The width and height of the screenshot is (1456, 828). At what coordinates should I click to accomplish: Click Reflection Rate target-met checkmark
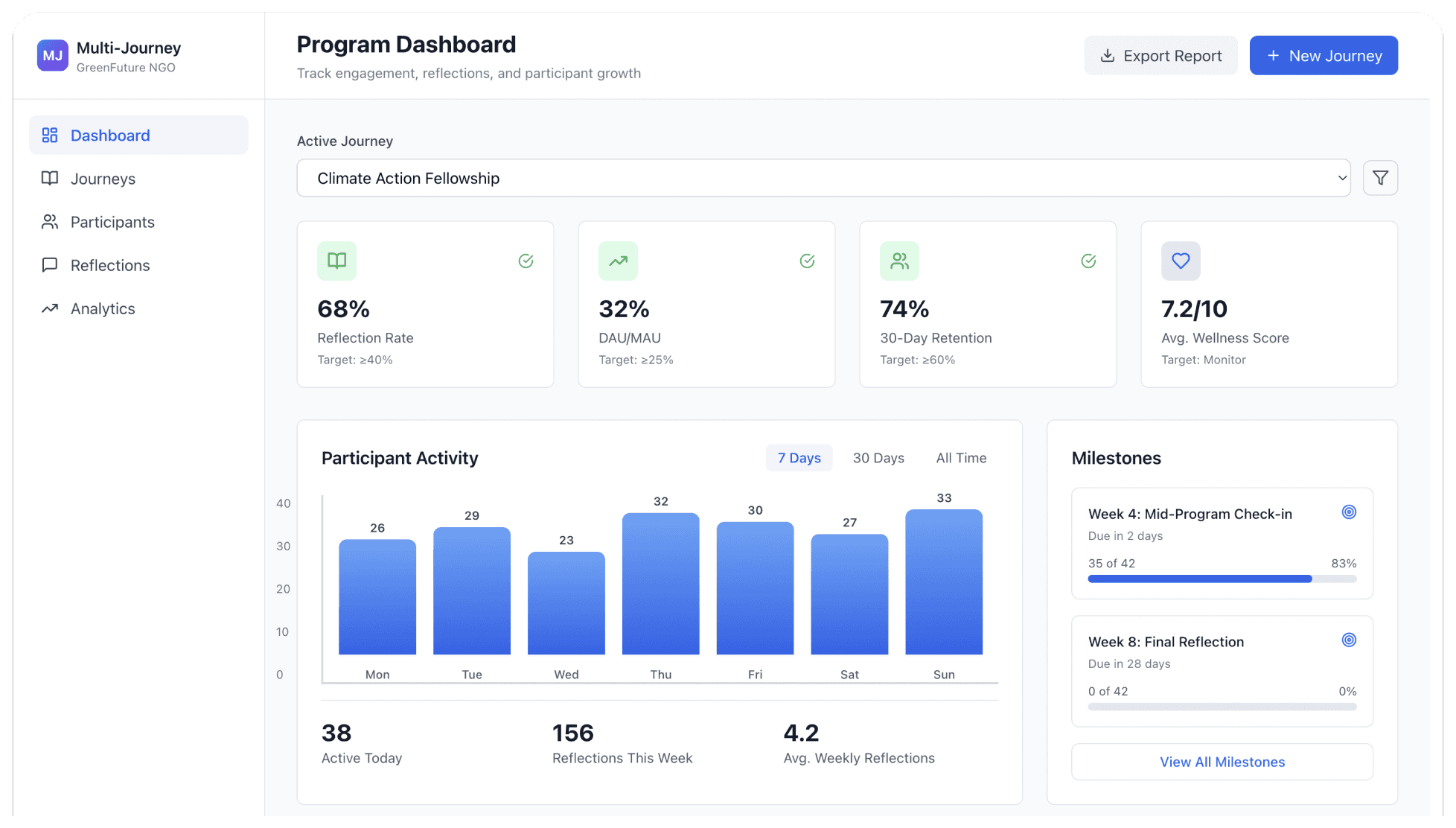(x=526, y=261)
